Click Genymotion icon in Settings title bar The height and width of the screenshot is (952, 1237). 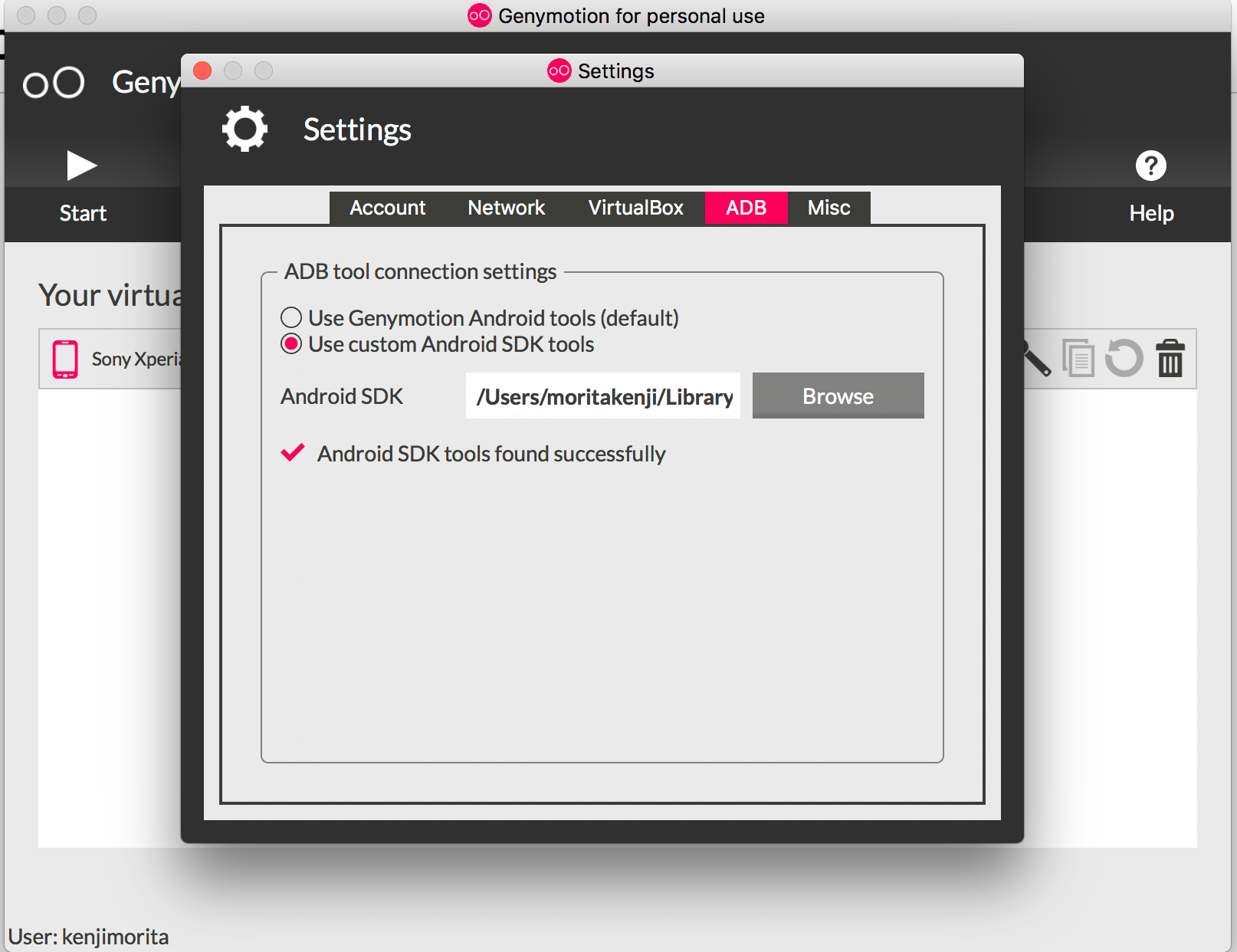pos(559,71)
